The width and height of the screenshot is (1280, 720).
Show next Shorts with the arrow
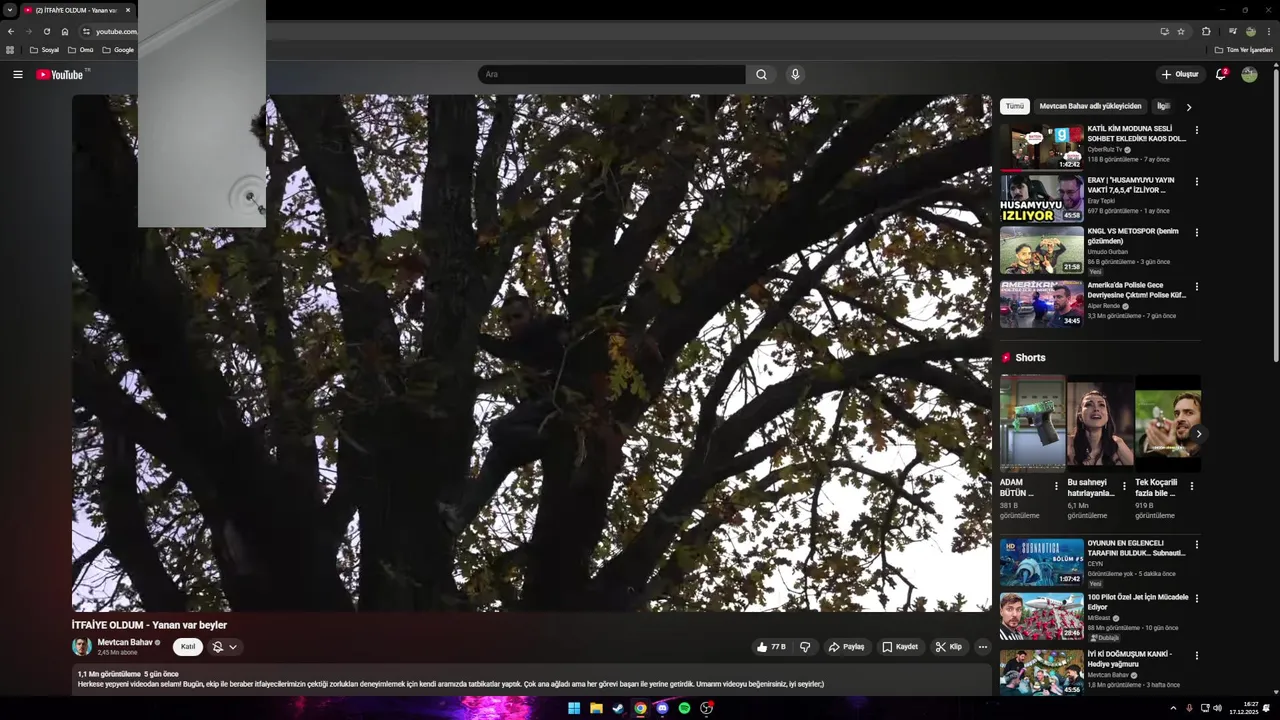tap(1198, 433)
